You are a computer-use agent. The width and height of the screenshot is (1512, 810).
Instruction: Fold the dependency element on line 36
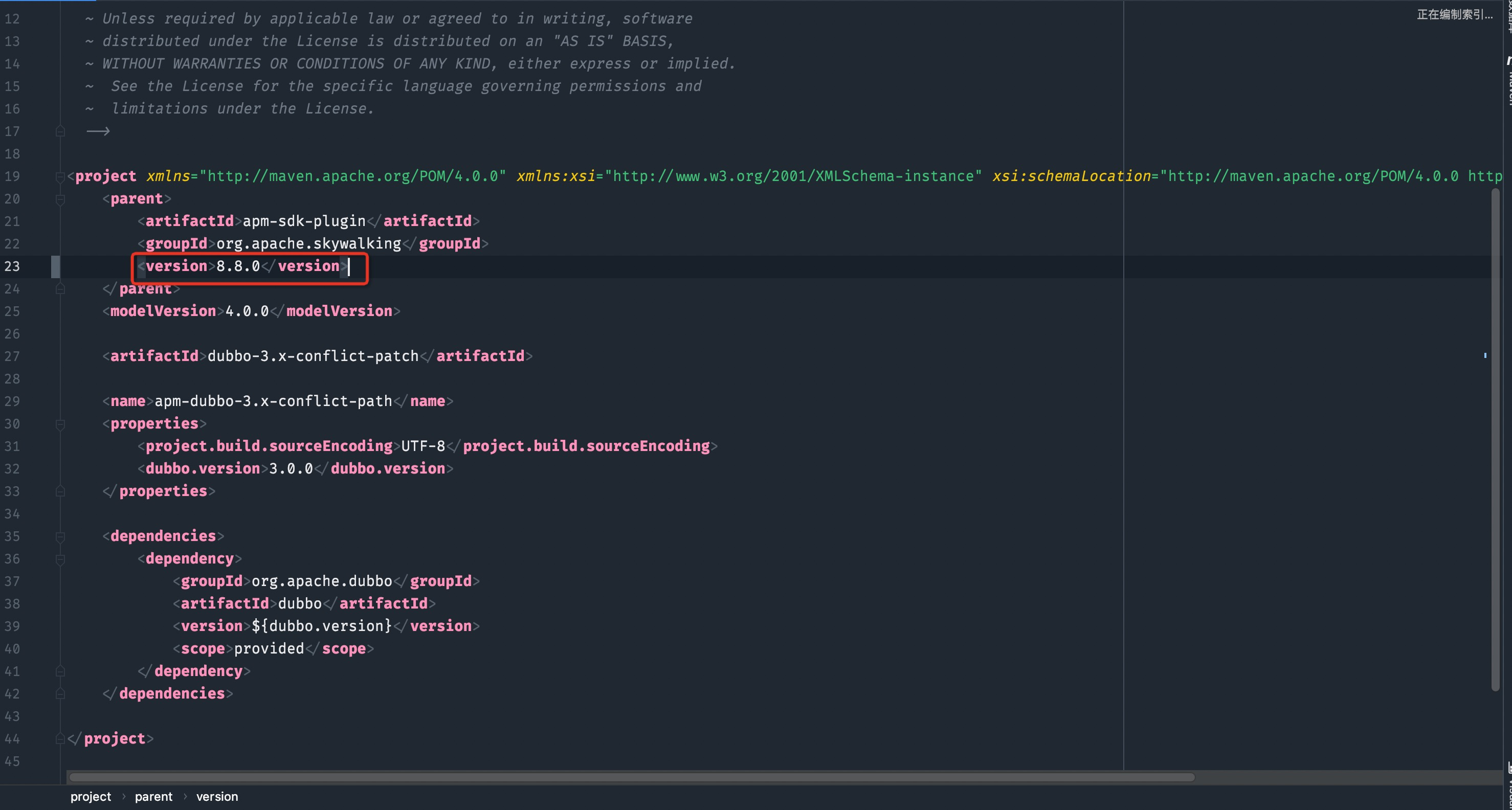coord(60,559)
